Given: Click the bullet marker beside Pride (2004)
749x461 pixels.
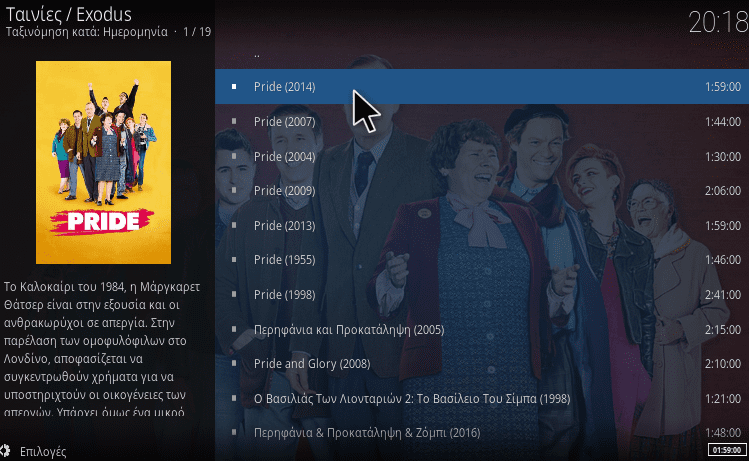Looking at the screenshot, I should [234, 156].
